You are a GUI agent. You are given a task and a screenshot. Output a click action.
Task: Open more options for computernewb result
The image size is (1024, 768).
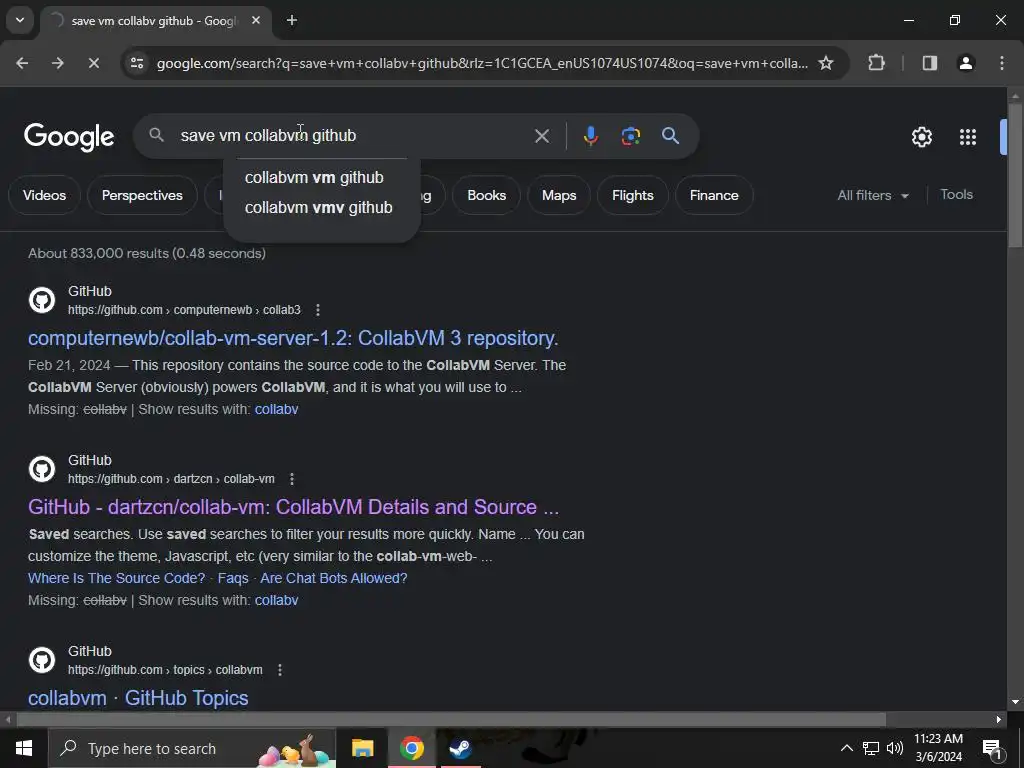point(317,310)
